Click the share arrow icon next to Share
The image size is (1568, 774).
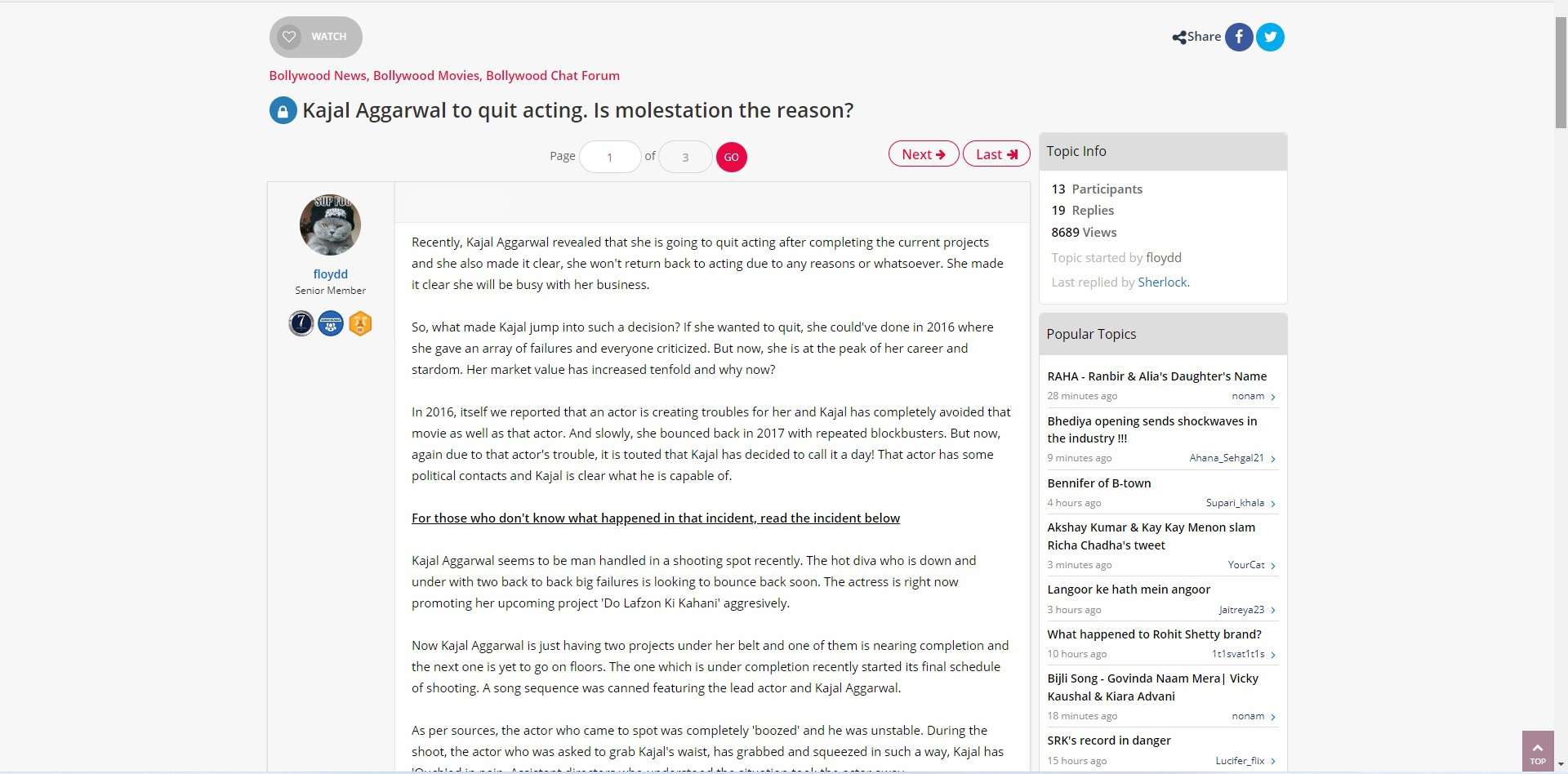1178,38
